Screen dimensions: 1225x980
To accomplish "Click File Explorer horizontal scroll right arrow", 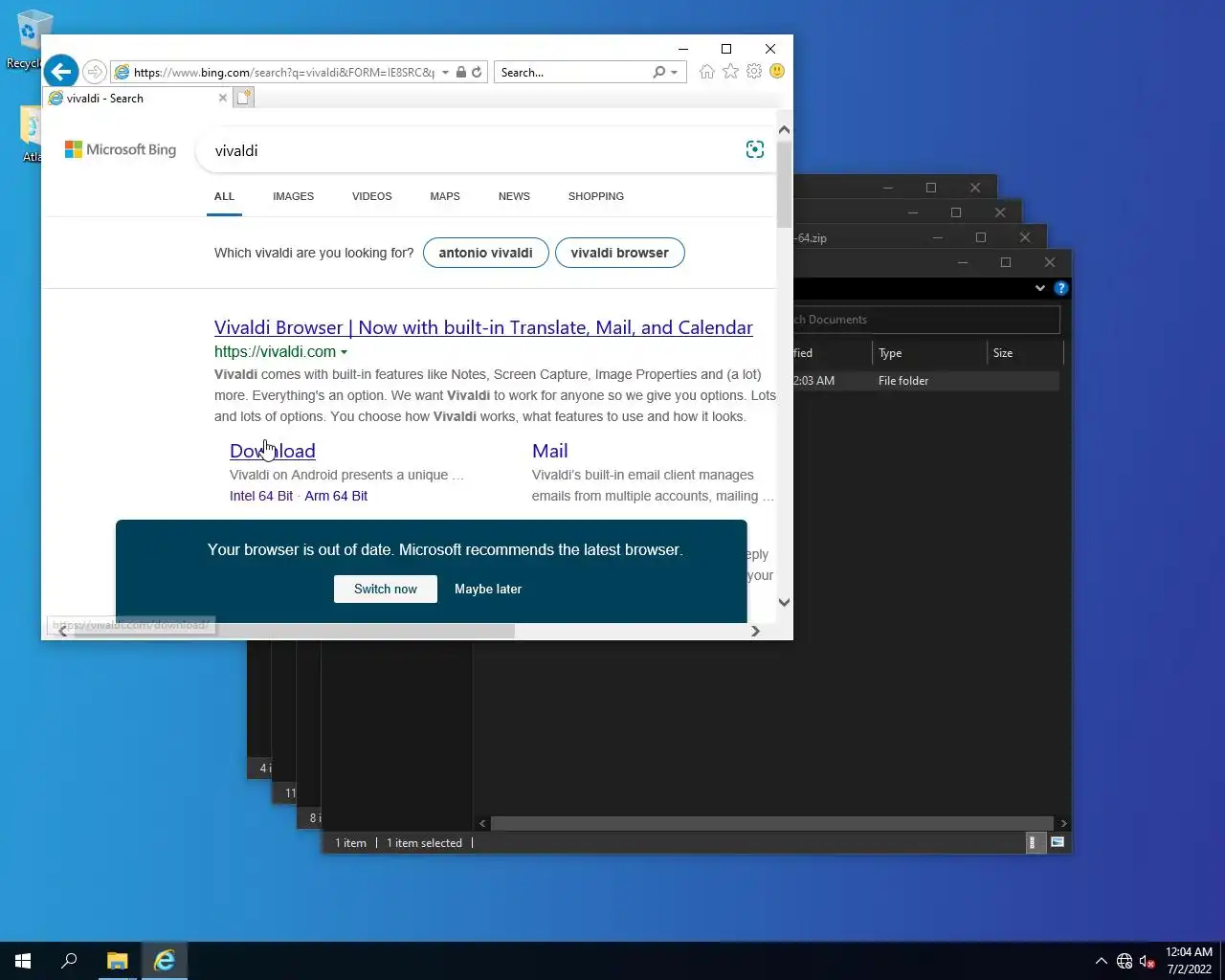I will point(1063,823).
